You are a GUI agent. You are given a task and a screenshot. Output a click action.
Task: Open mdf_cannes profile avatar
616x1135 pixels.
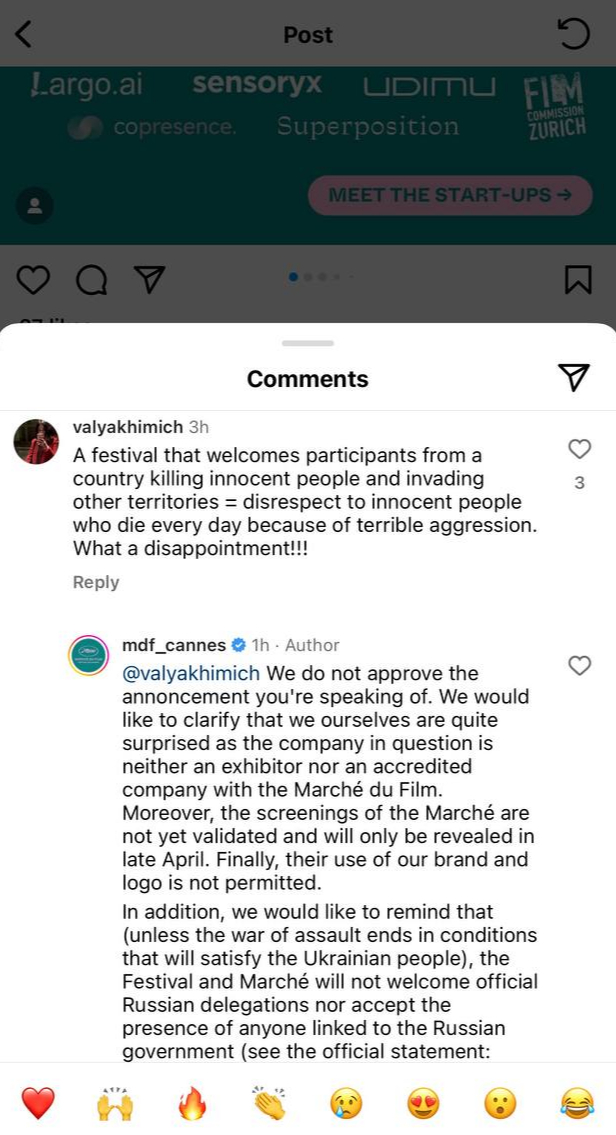click(88, 655)
